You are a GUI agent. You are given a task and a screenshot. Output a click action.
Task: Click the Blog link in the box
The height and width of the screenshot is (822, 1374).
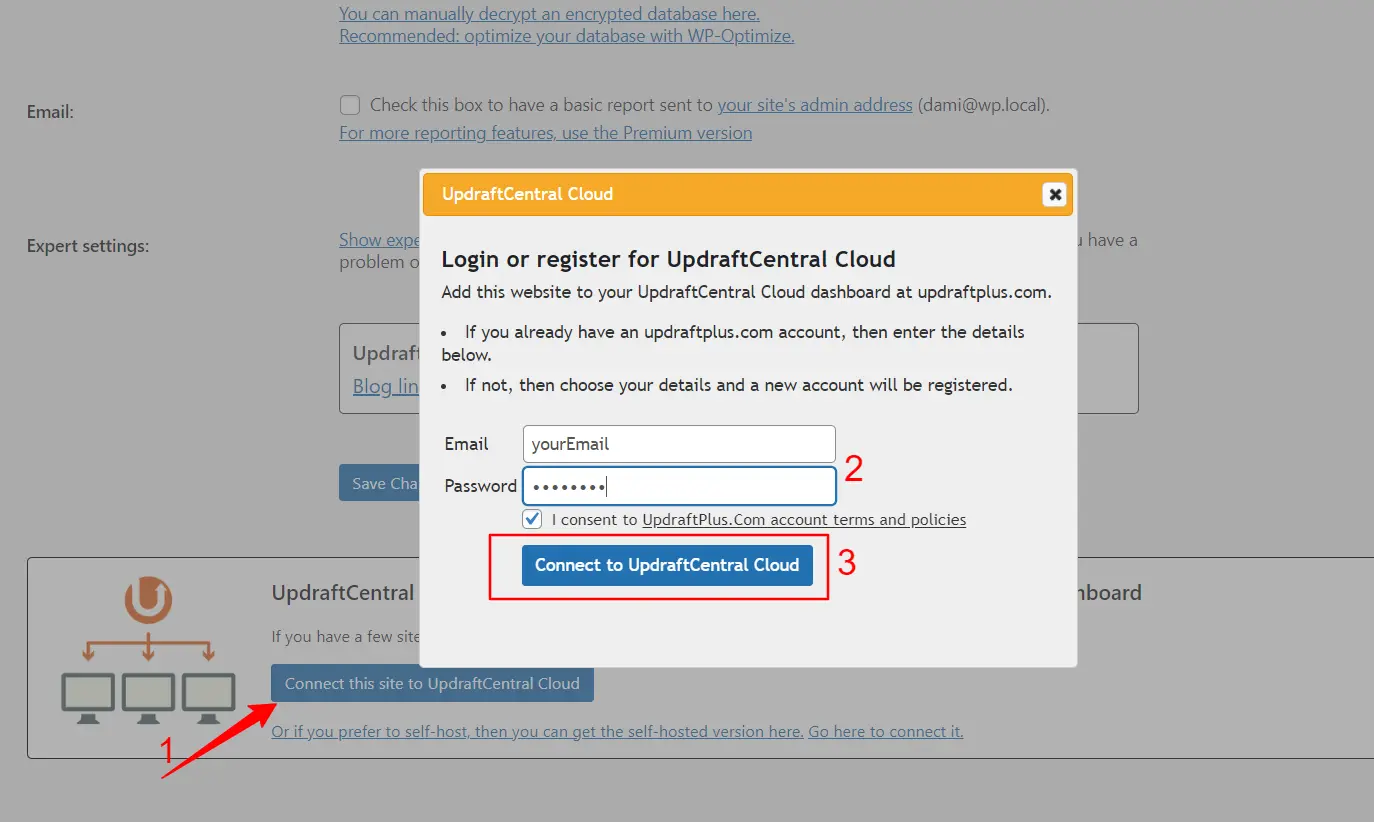386,386
